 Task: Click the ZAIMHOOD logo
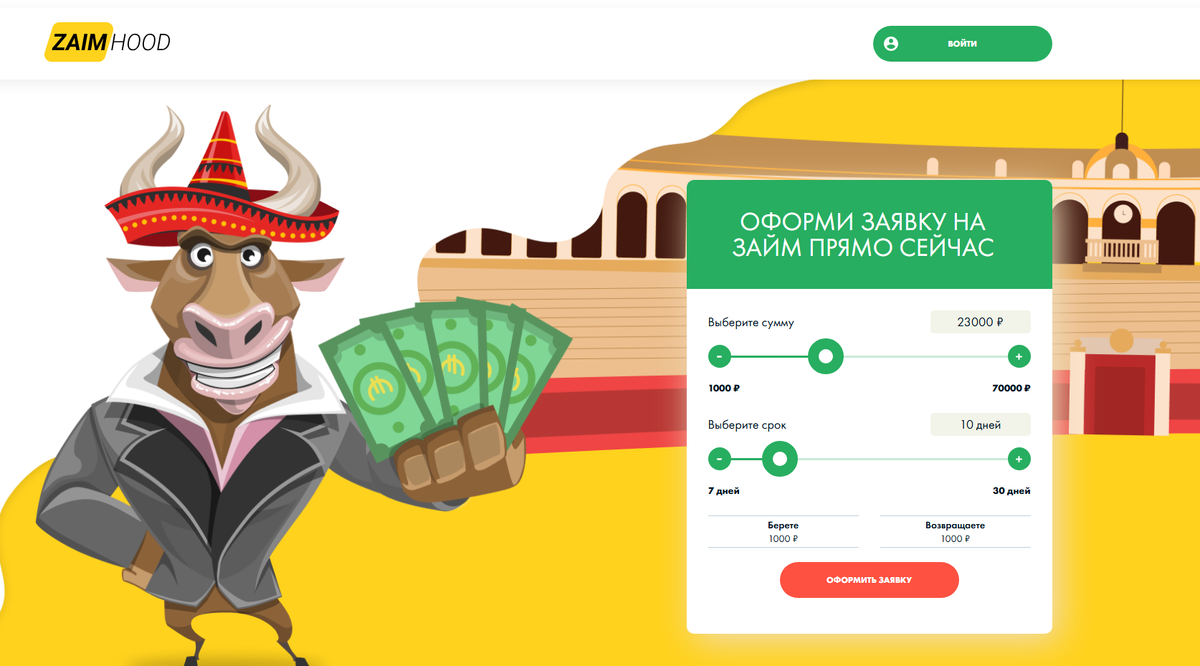pyautogui.click(x=108, y=42)
